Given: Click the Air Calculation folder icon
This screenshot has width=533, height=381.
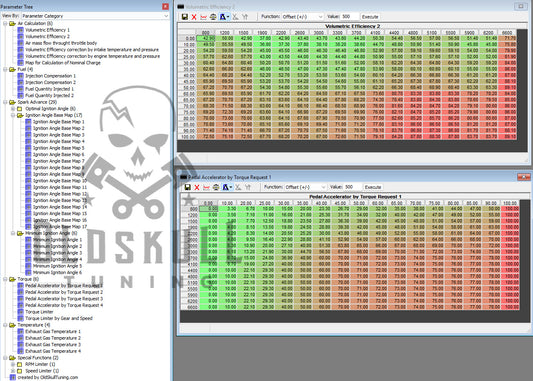Looking at the screenshot, I should (13, 23).
